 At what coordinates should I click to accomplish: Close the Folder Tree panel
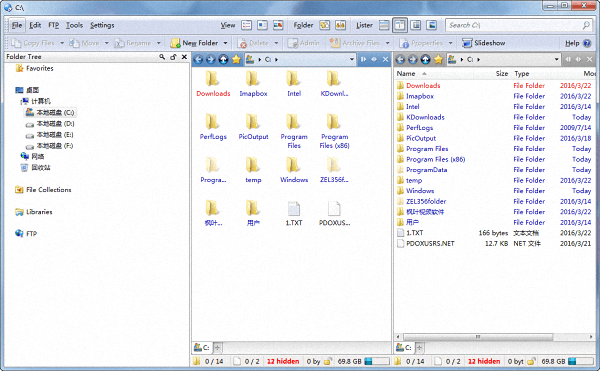[184, 57]
